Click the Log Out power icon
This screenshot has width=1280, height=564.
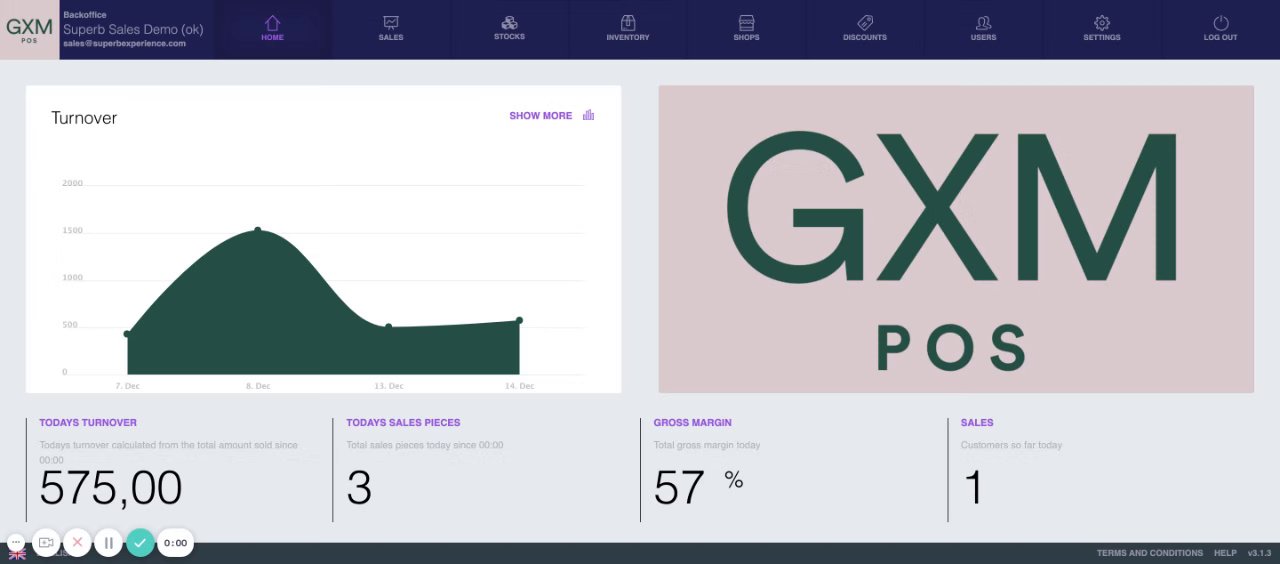pos(1221,22)
